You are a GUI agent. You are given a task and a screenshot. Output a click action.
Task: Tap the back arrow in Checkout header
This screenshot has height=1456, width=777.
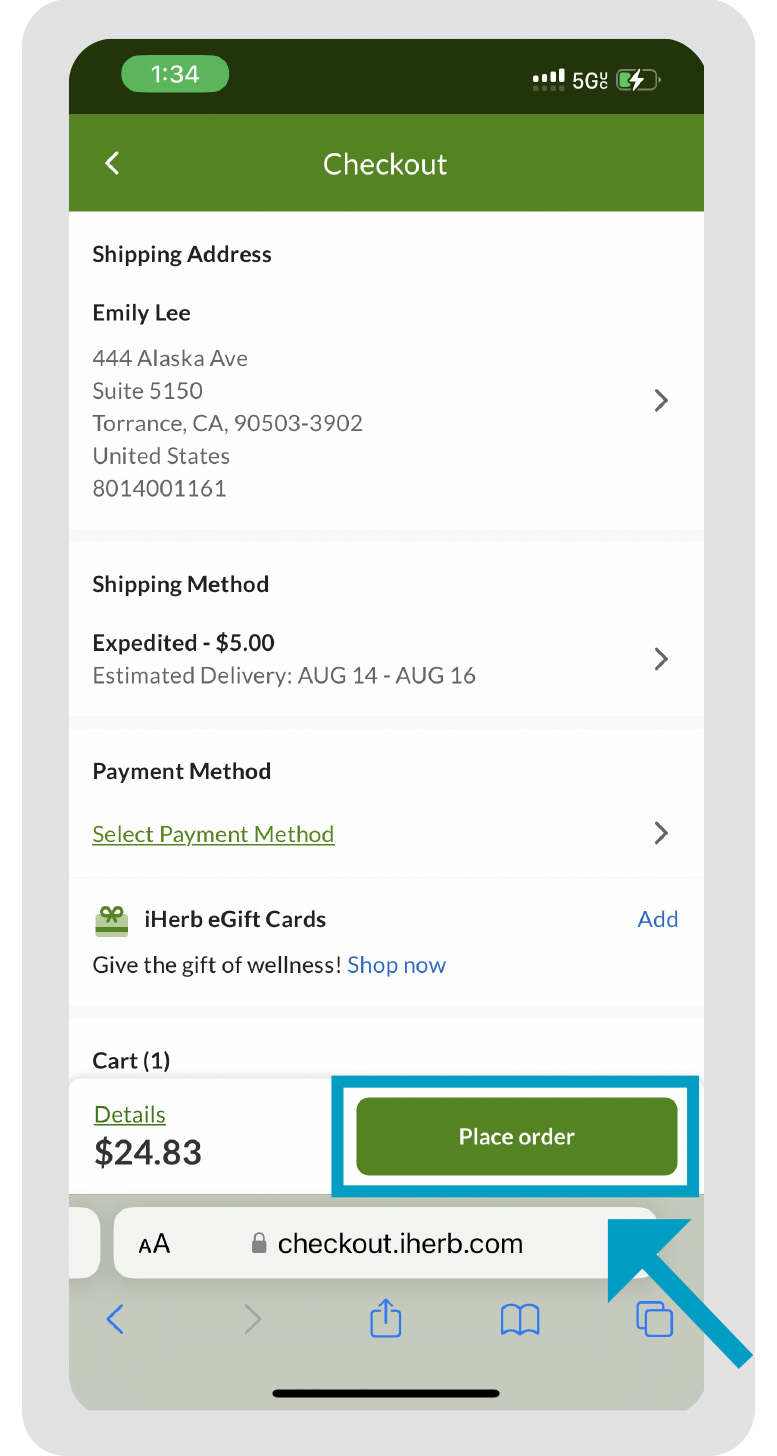click(x=112, y=164)
